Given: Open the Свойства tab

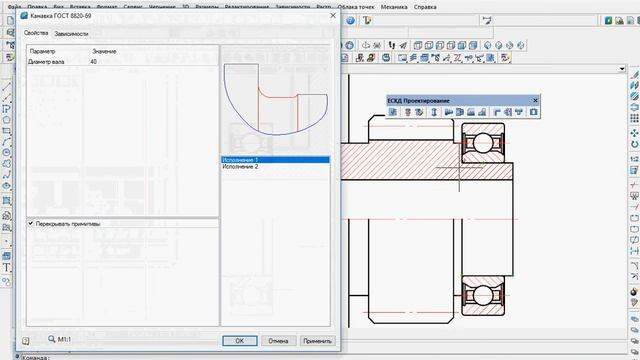Looking at the screenshot, I should click(36, 33).
